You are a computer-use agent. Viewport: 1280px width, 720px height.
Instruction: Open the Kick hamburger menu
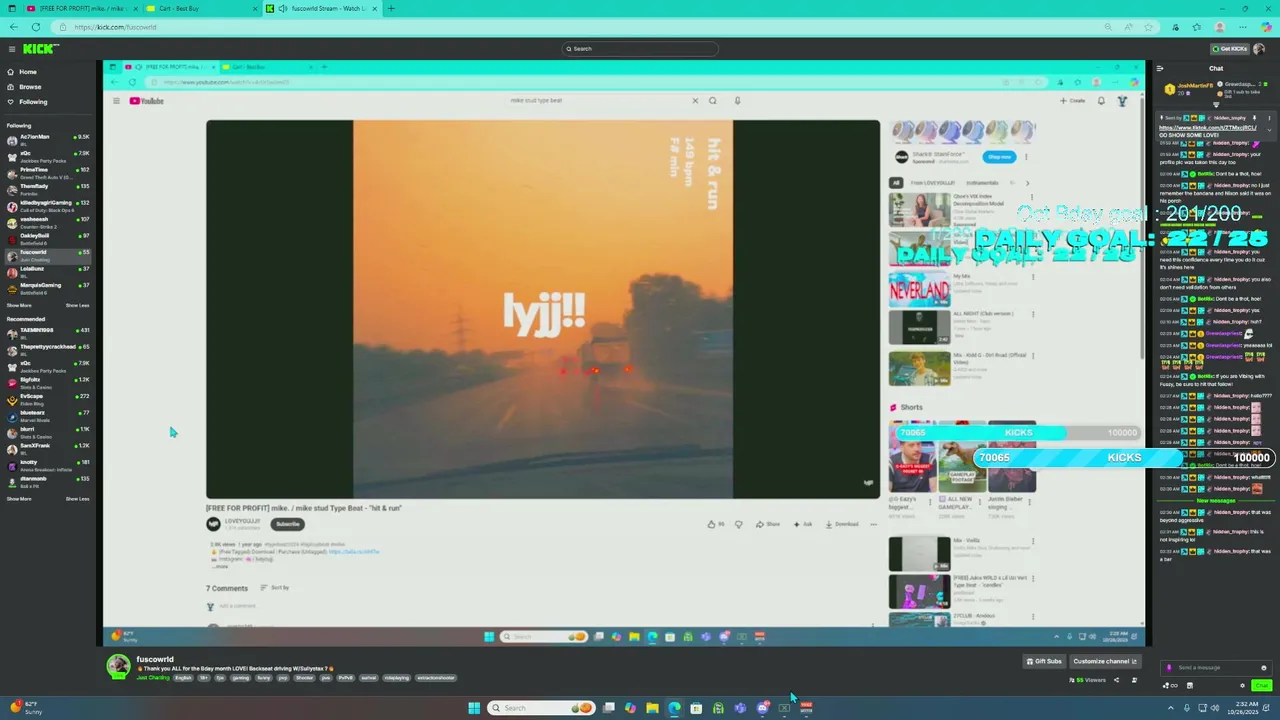pos(12,48)
